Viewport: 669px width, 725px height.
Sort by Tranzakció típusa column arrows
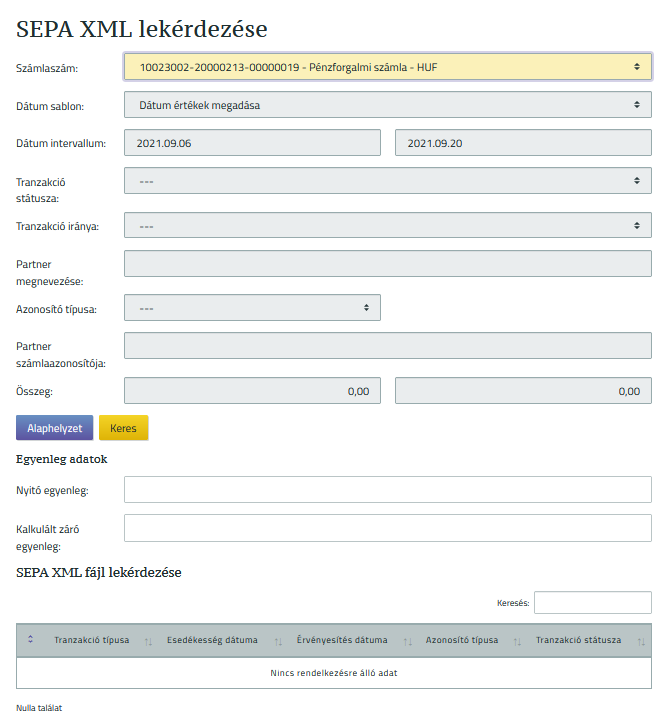coord(148,641)
